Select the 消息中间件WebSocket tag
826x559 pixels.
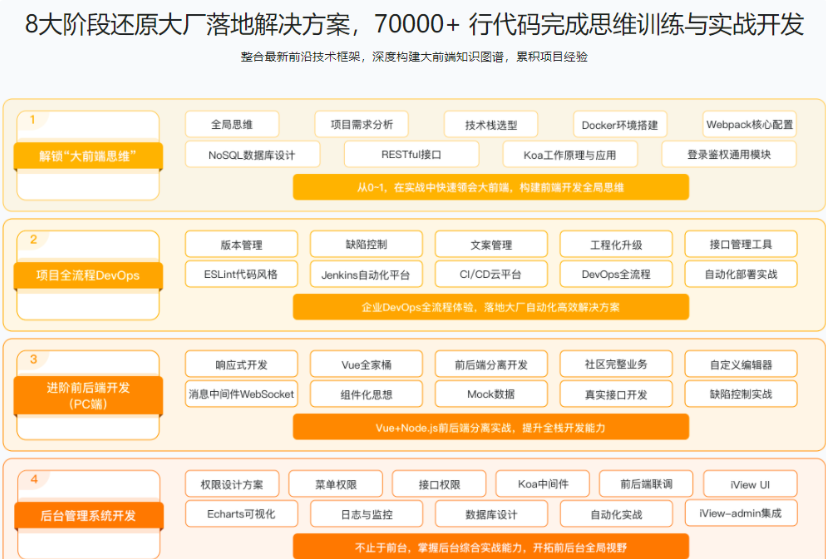click(241, 394)
